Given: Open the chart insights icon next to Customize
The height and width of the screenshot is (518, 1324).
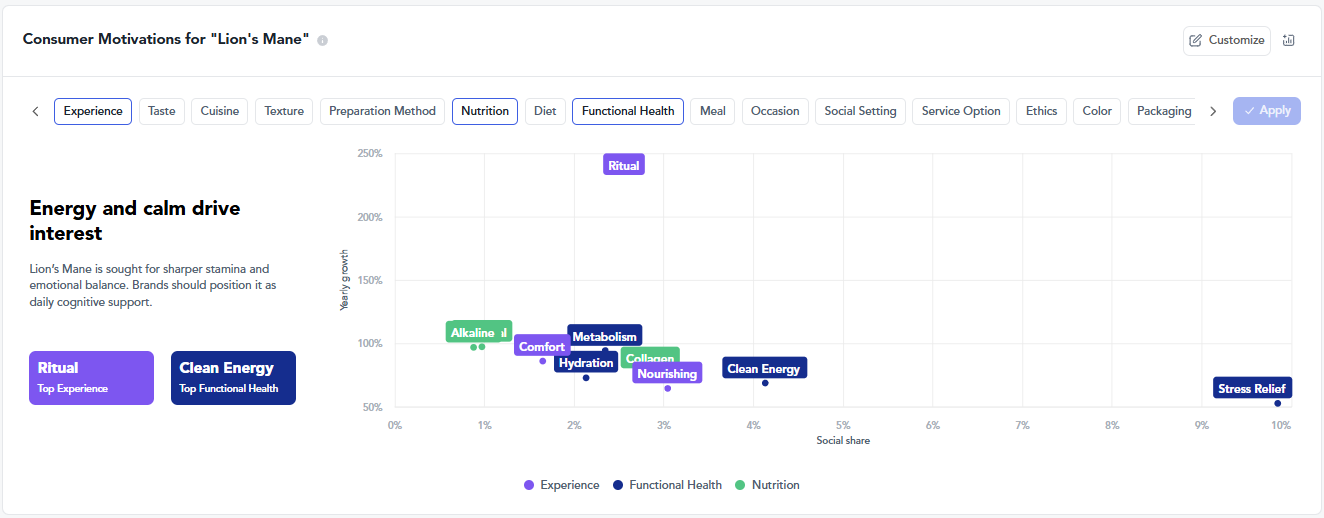Looking at the screenshot, I should 1288,40.
